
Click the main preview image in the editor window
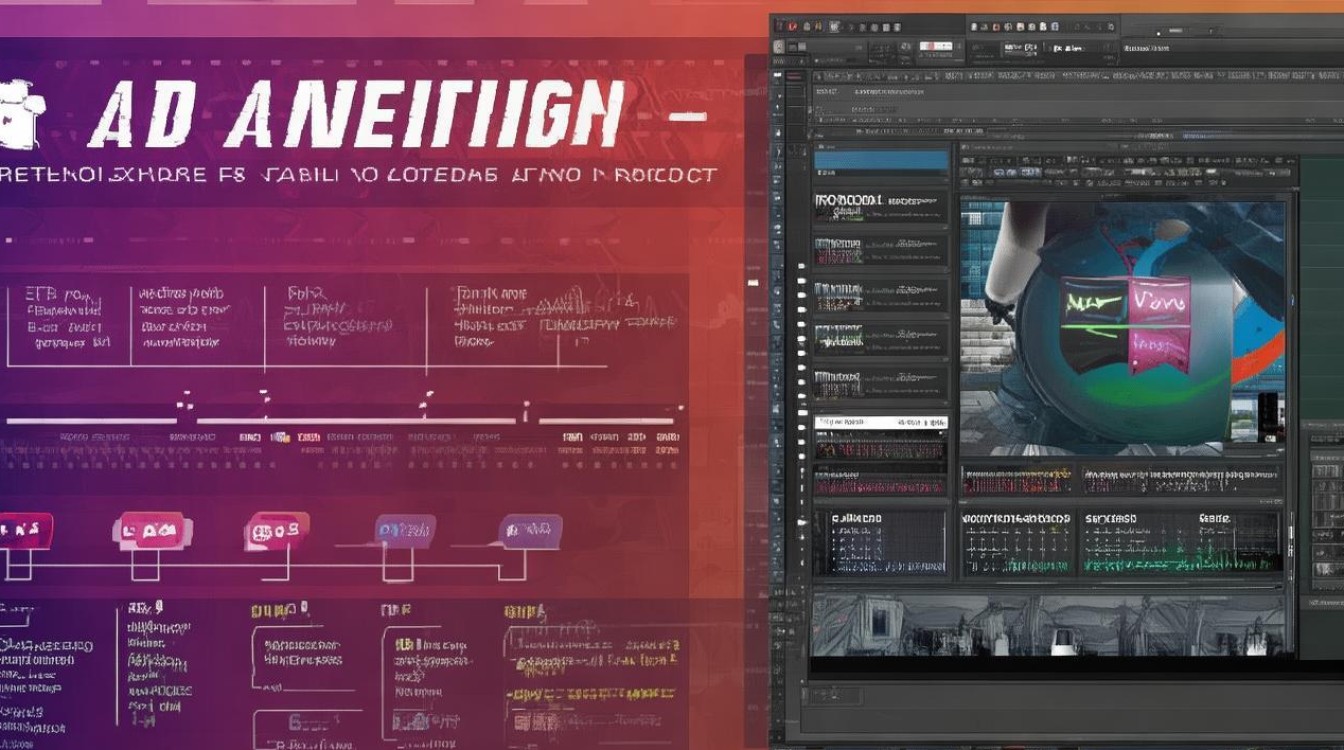[1123, 330]
